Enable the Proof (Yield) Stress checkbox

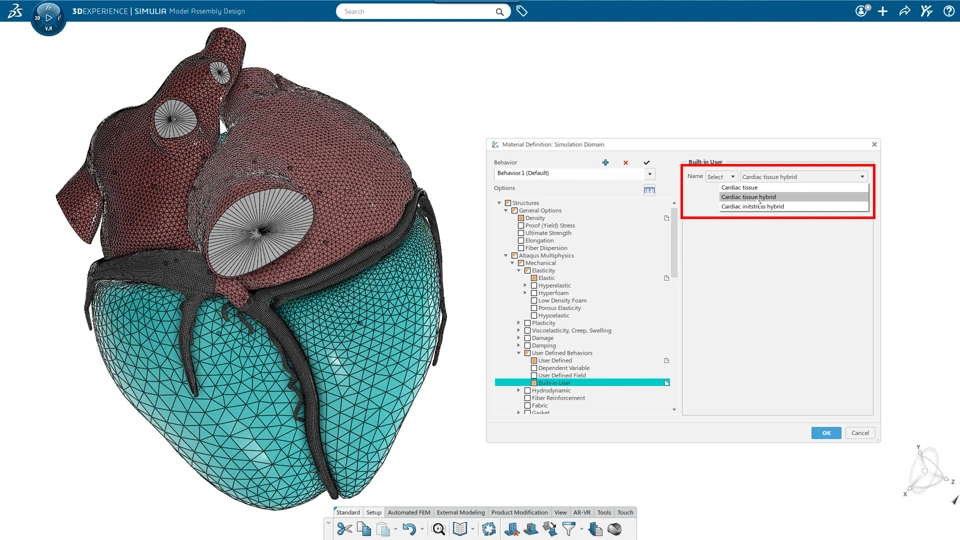[x=521, y=225]
